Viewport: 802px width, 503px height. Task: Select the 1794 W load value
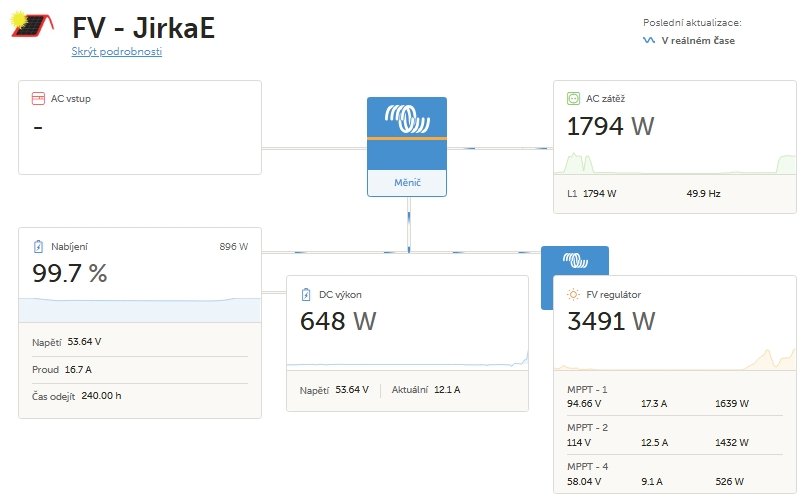click(610, 126)
